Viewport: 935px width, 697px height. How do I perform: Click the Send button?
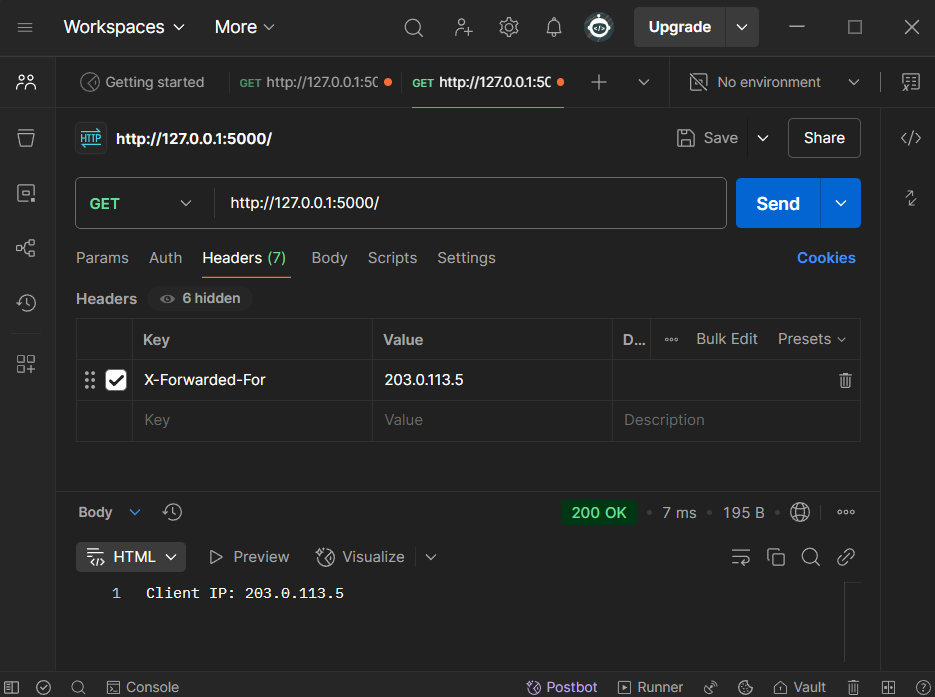click(777, 203)
